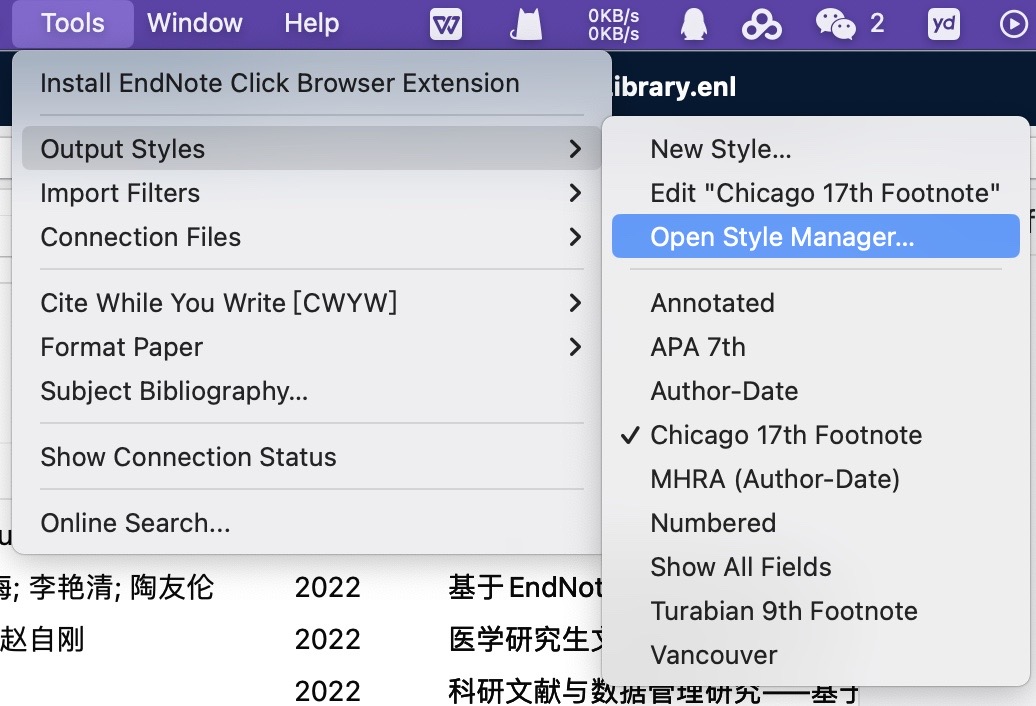Click the play circle icon in menu bar
The image size is (1036, 706).
[1014, 24]
